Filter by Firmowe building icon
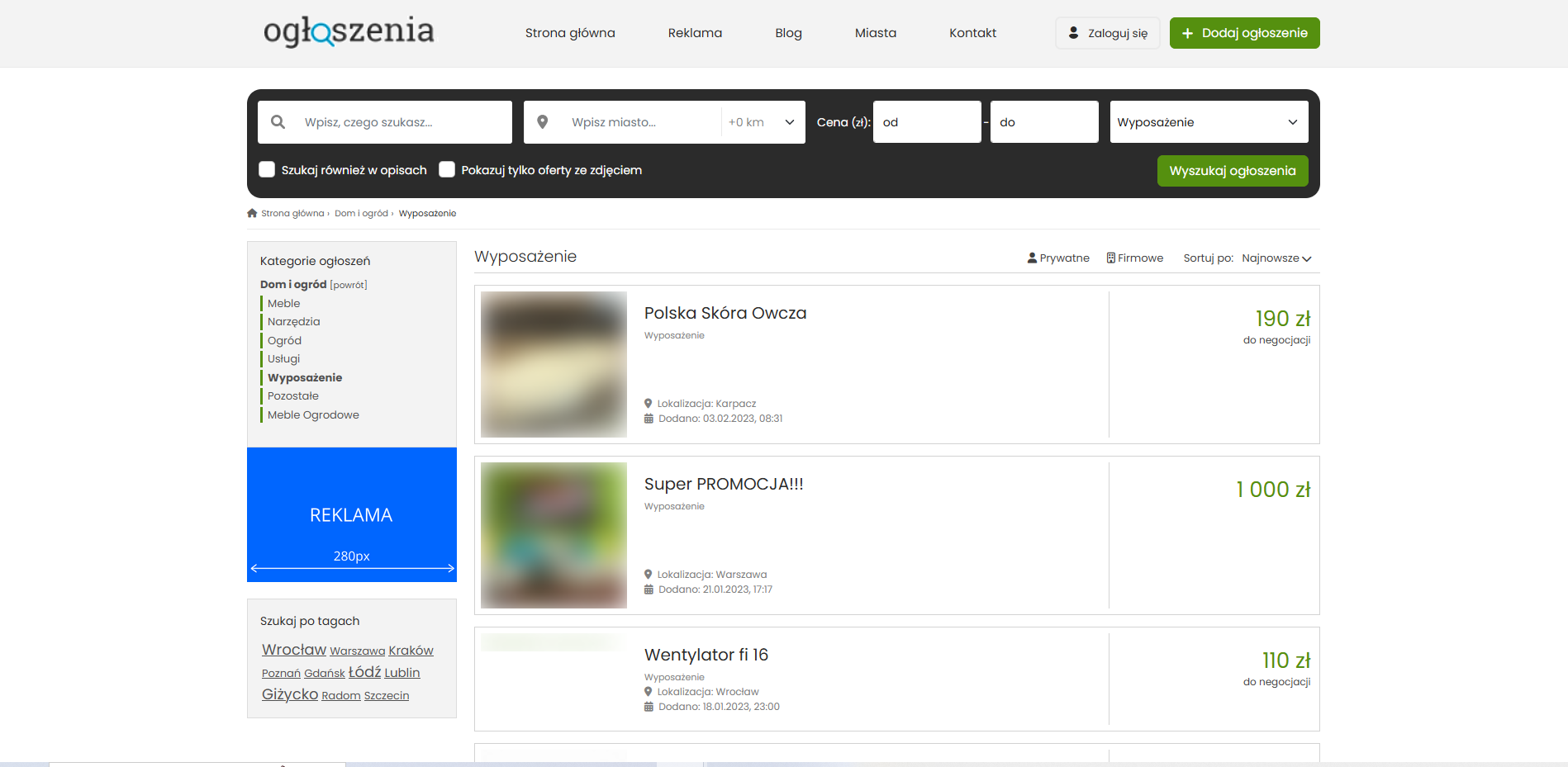 coord(1111,258)
